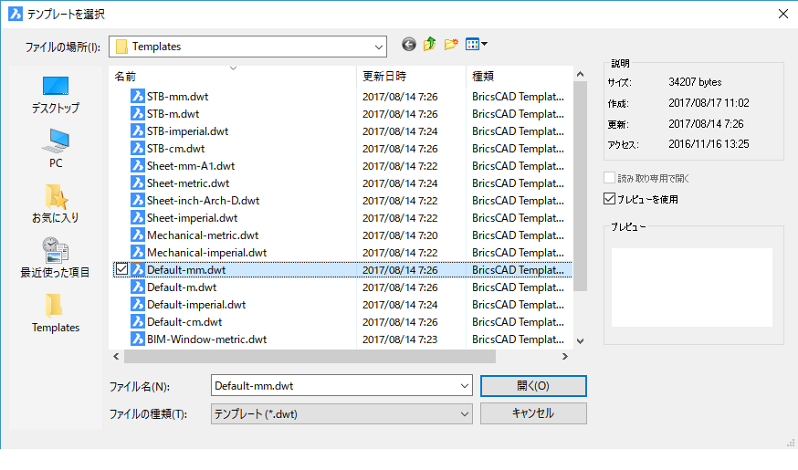Select the Sheet-metric.dwt file icon
798x470 pixels.
coord(137,183)
